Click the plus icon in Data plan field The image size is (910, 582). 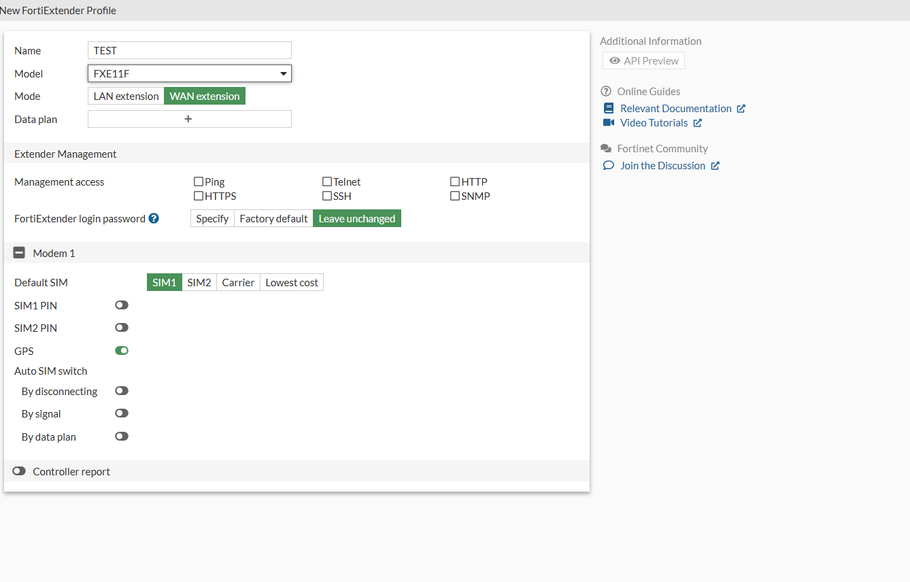point(188,119)
